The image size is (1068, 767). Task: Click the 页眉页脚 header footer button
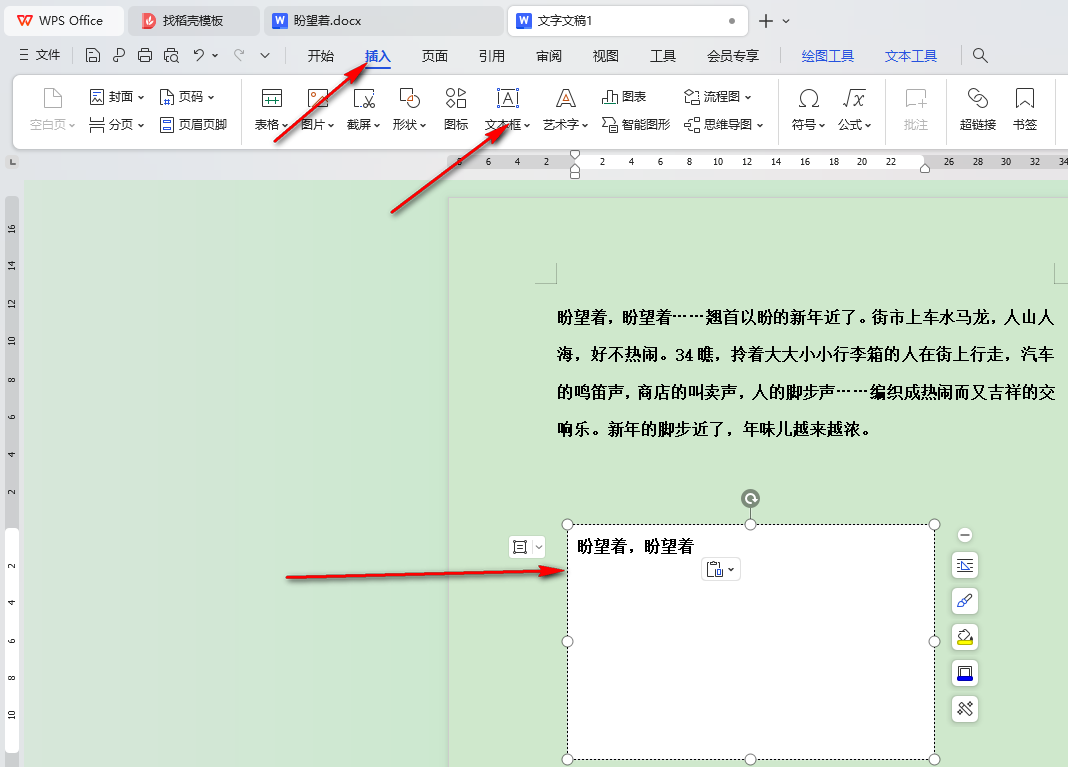193,125
